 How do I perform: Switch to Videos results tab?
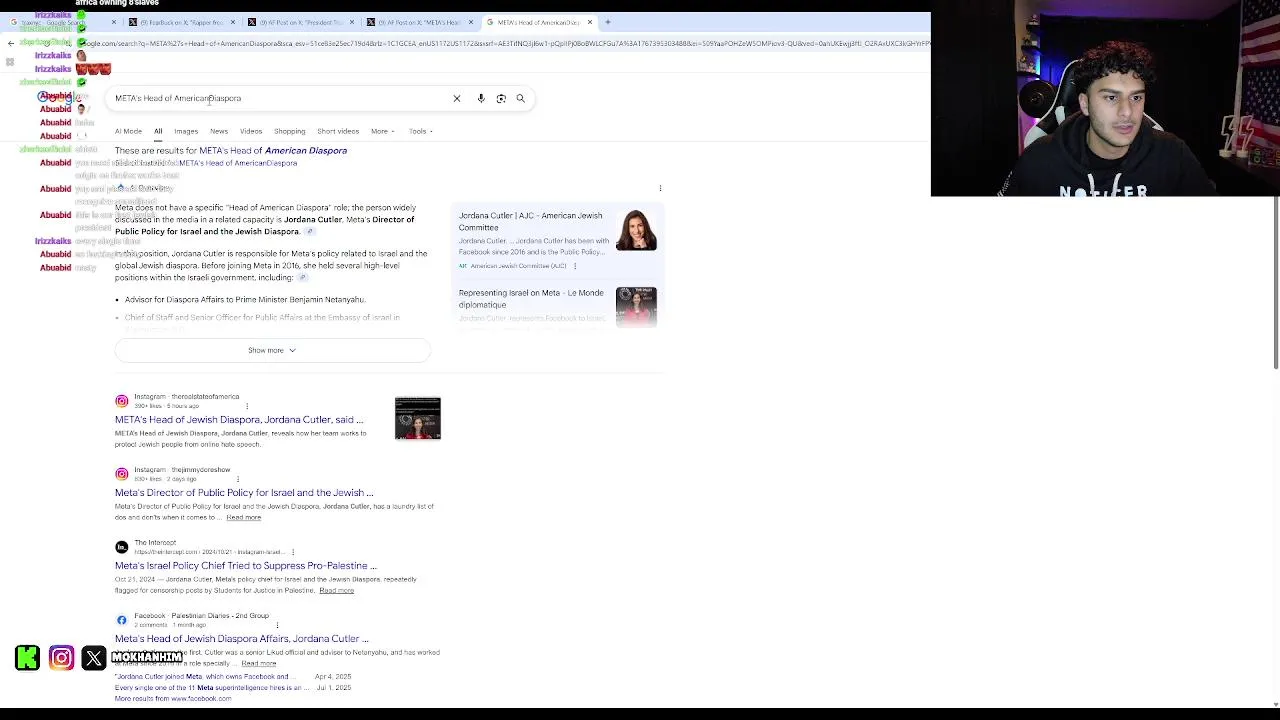click(251, 131)
